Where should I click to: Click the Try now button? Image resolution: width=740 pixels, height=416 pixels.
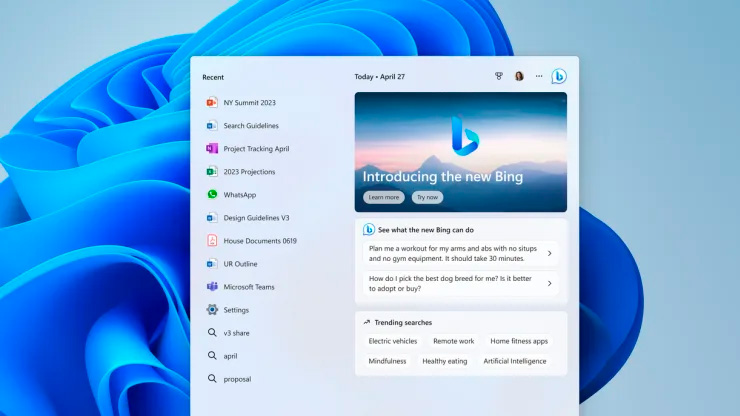tap(427, 197)
